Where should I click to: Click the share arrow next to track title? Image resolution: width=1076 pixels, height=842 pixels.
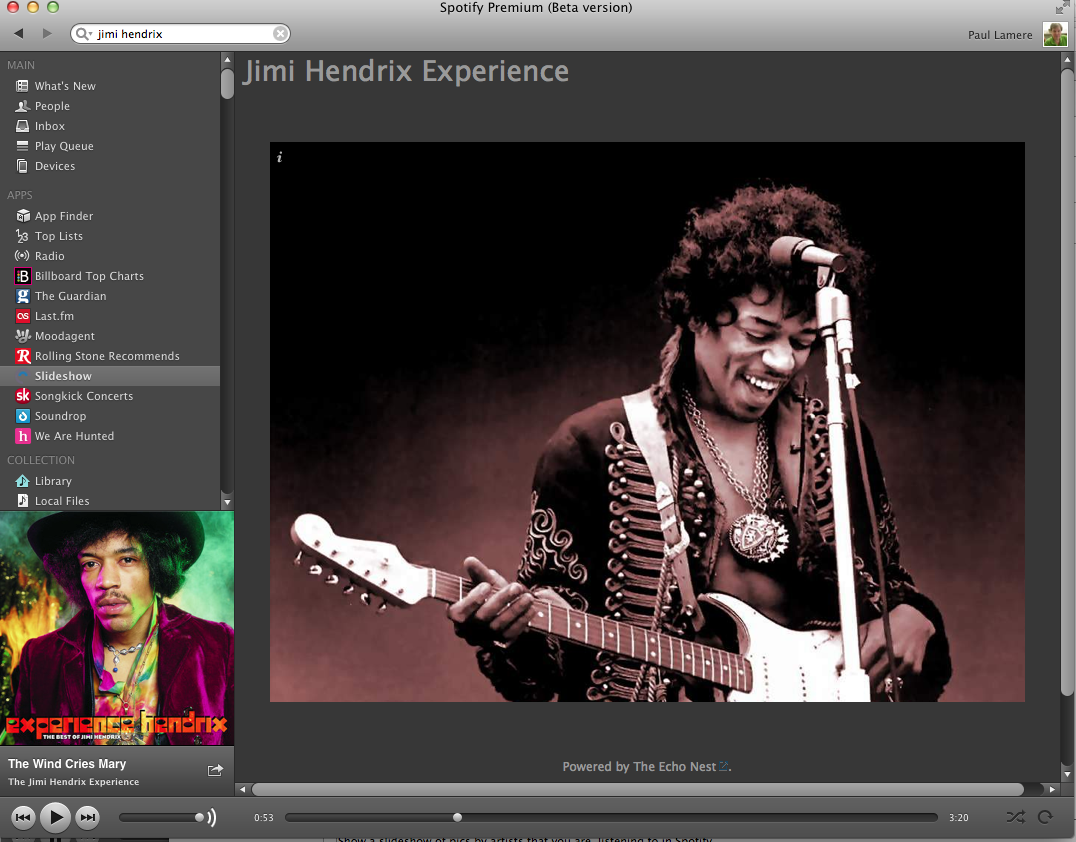point(215,770)
